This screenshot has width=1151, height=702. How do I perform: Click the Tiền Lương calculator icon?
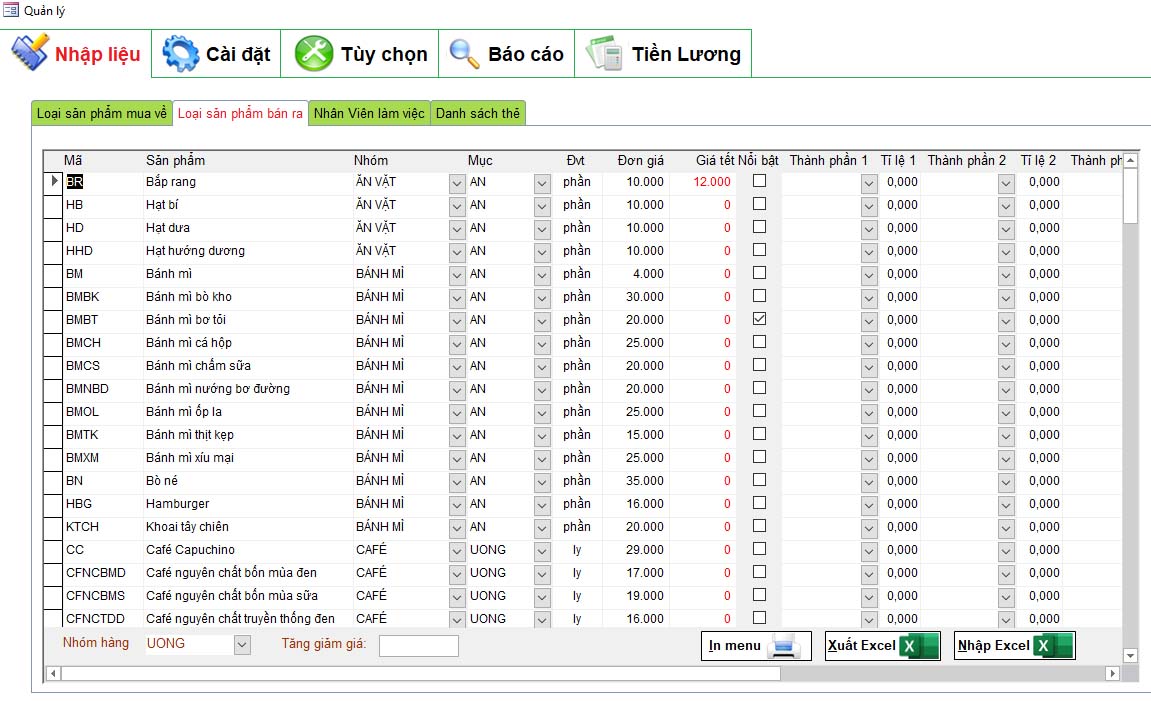click(604, 53)
